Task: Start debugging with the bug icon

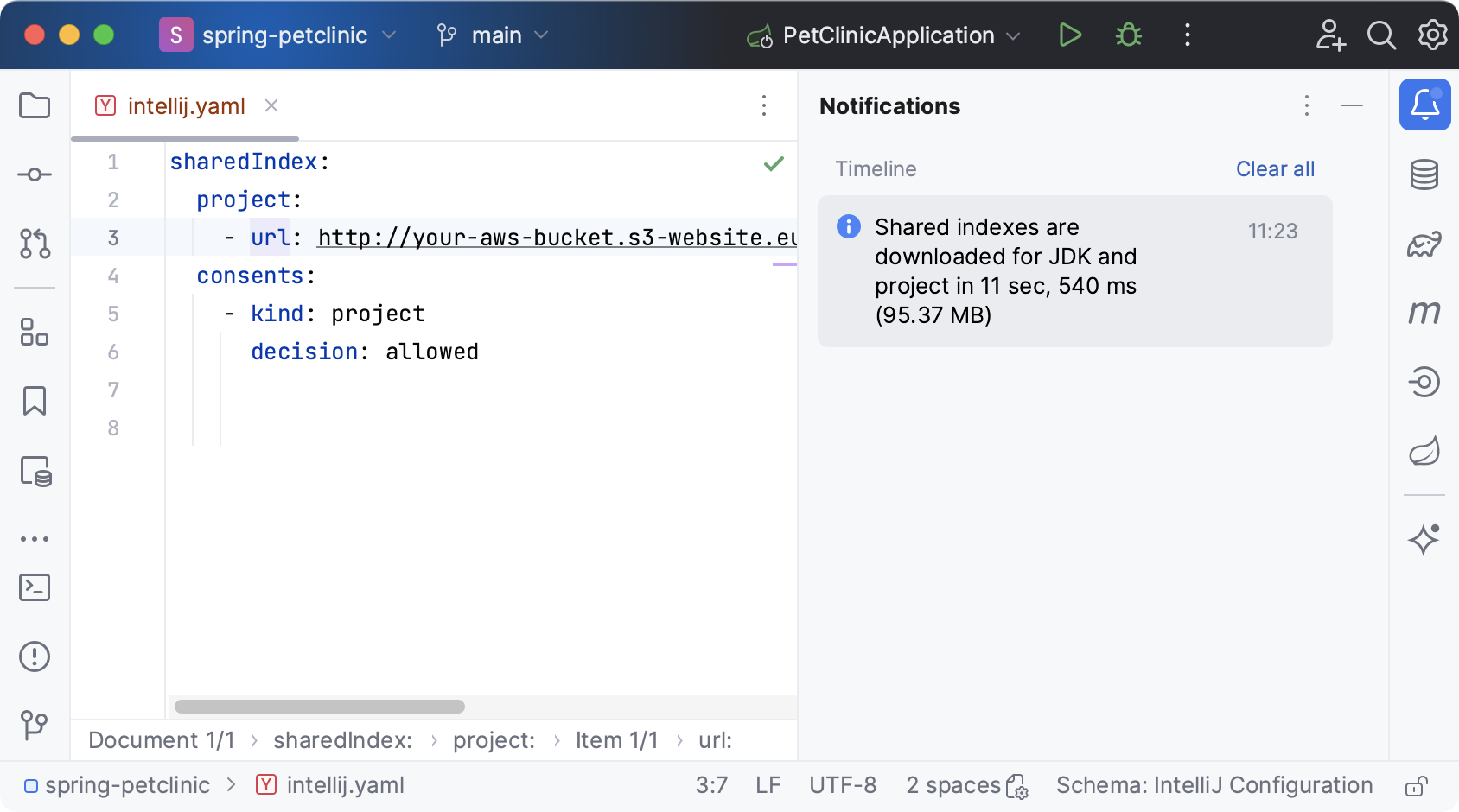Action: (1128, 35)
